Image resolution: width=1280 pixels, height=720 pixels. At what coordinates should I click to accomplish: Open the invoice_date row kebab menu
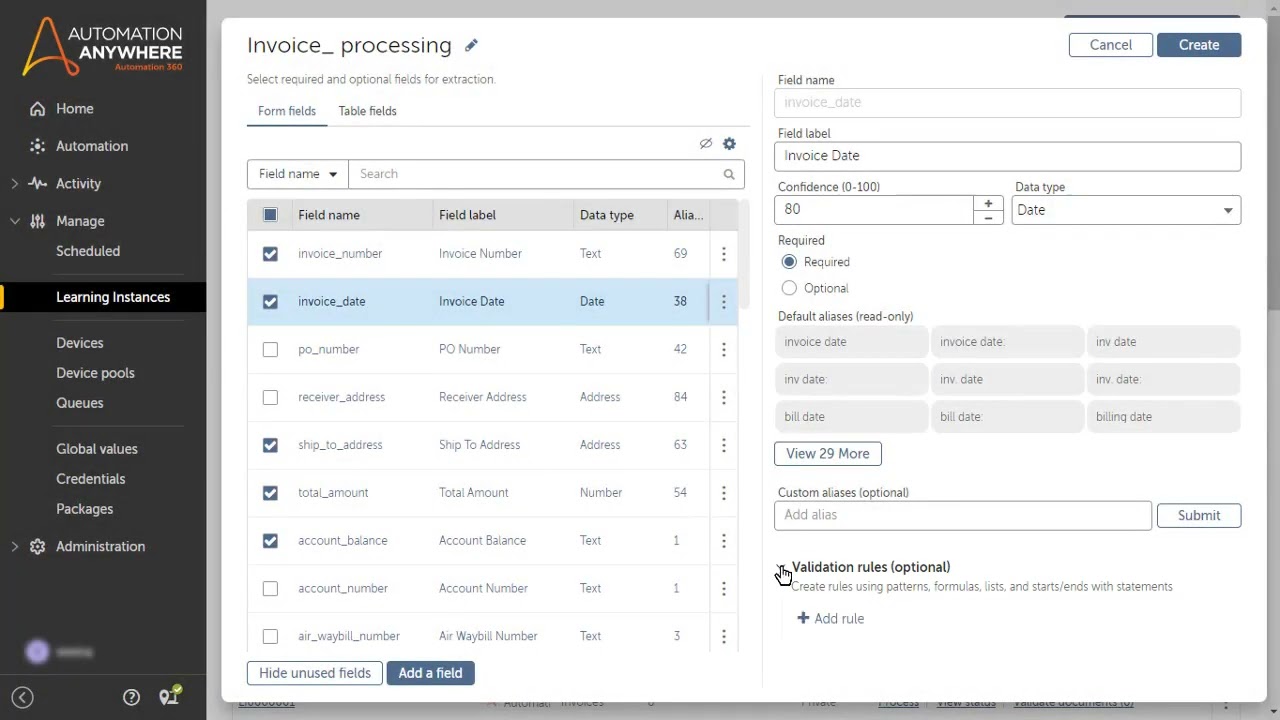click(724, 302)
